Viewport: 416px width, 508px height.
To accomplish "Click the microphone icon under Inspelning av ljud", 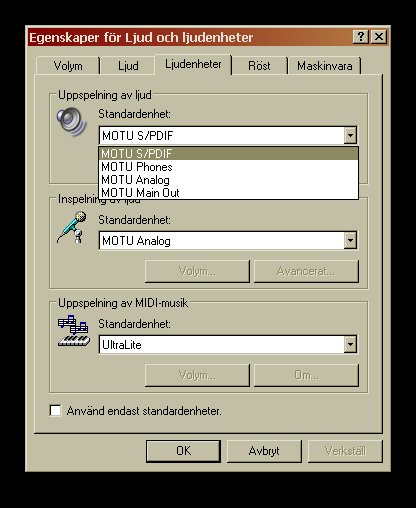I will [72, 227].
